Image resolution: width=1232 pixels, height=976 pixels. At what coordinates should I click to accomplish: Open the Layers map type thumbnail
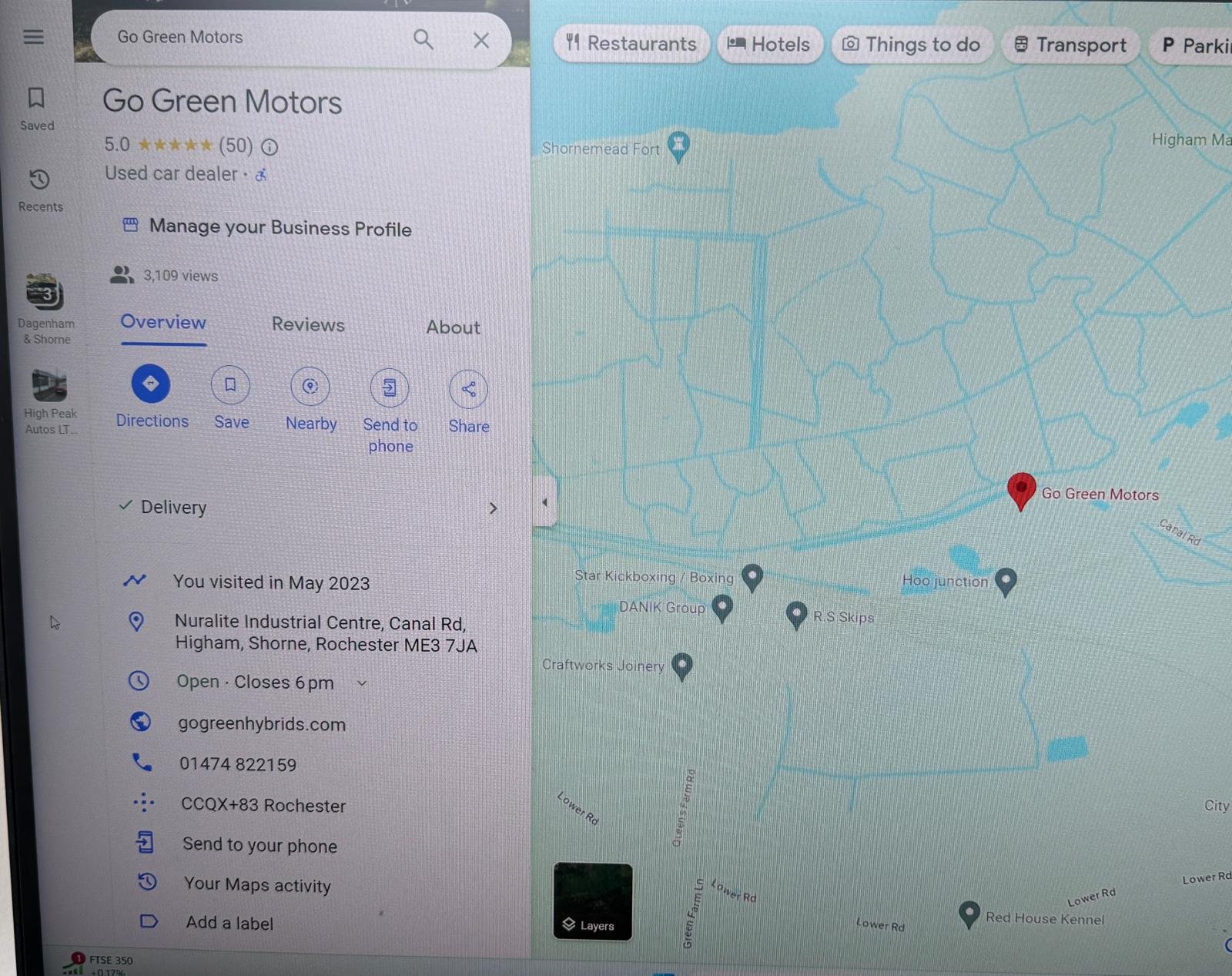[x=592, y=901]
